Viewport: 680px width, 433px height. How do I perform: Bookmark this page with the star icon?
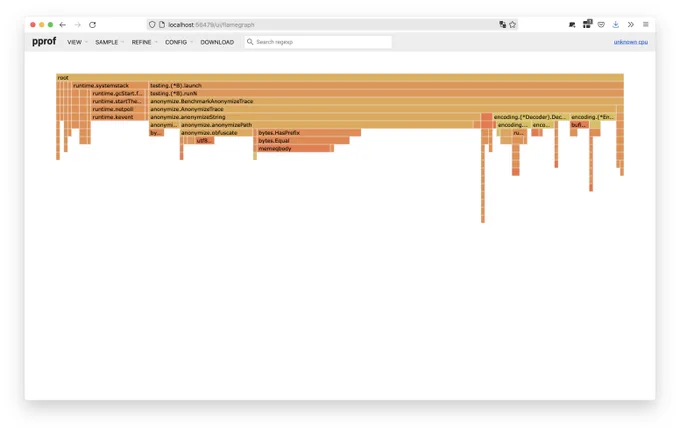point(513,25)
